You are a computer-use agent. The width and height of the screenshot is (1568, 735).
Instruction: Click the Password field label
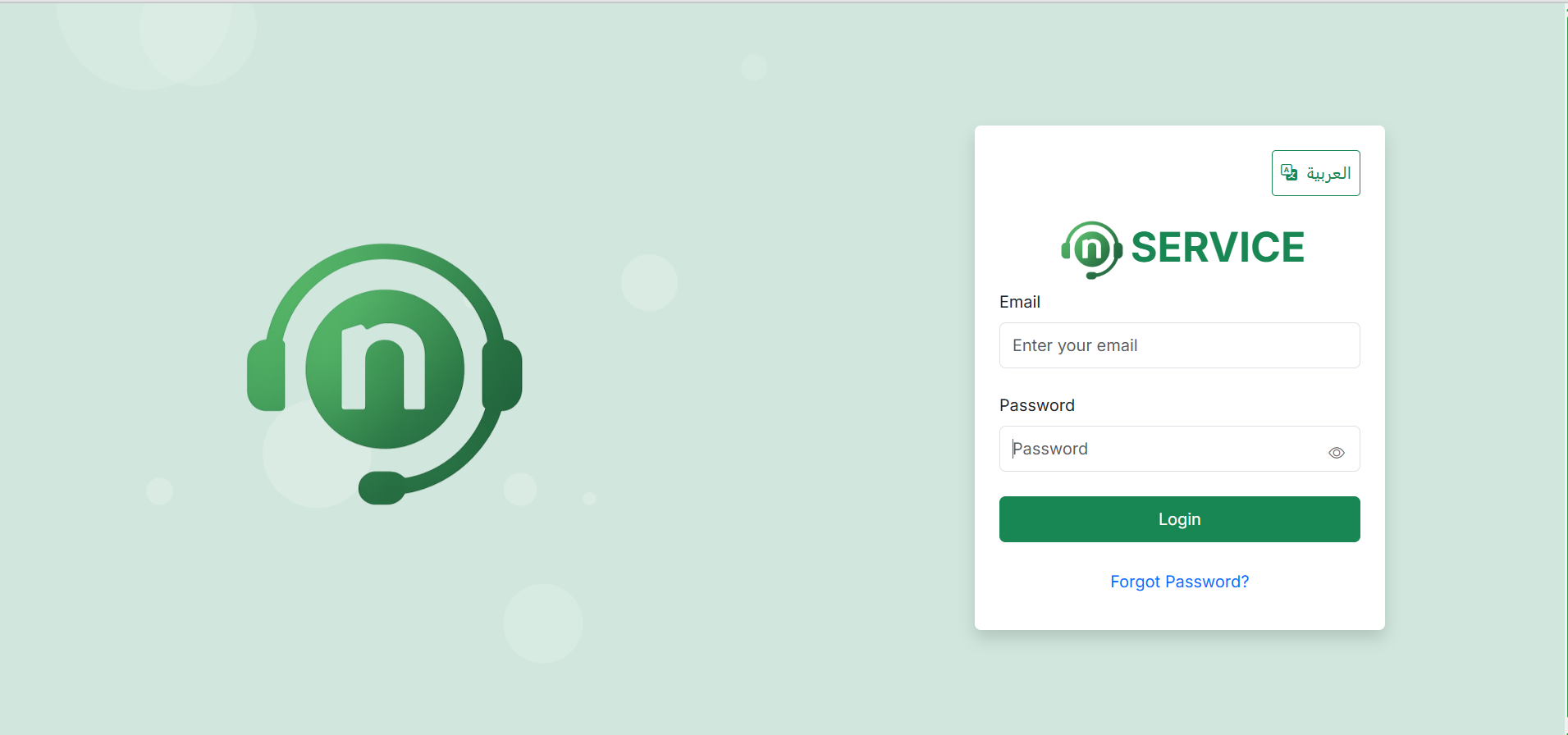[x=1036, y=405]
